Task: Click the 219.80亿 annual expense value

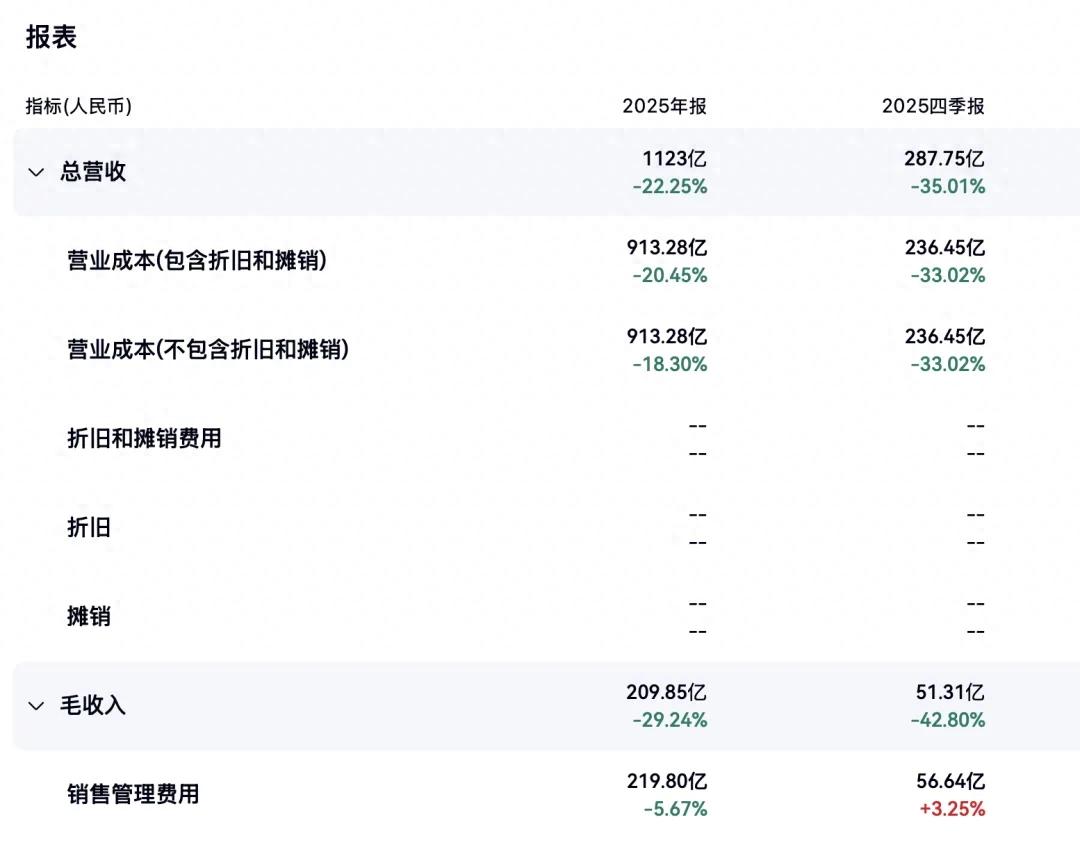Action: click(666, 781)
